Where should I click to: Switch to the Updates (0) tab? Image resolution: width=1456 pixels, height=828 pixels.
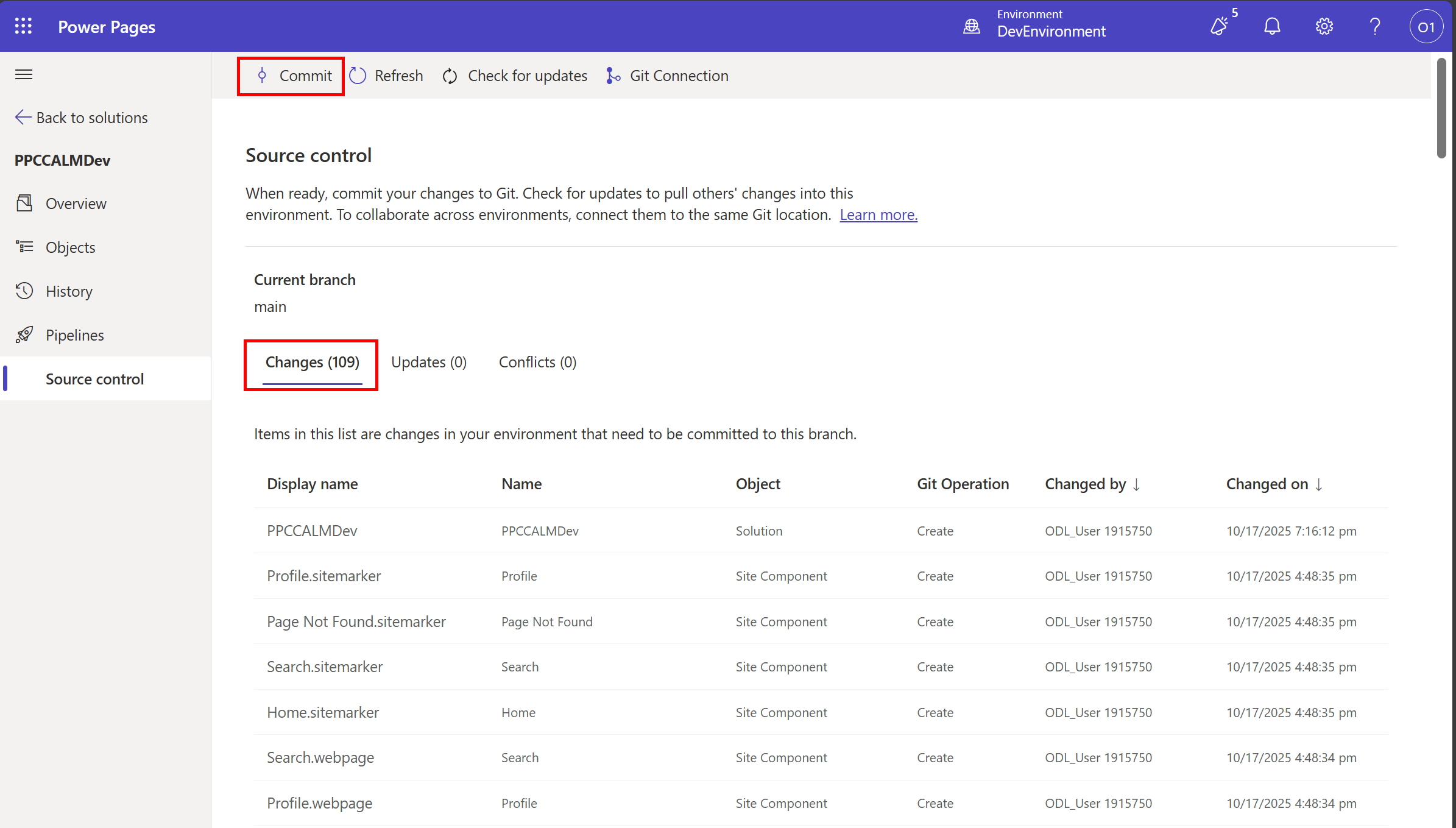pyautogui.click(x=428, y=361)
